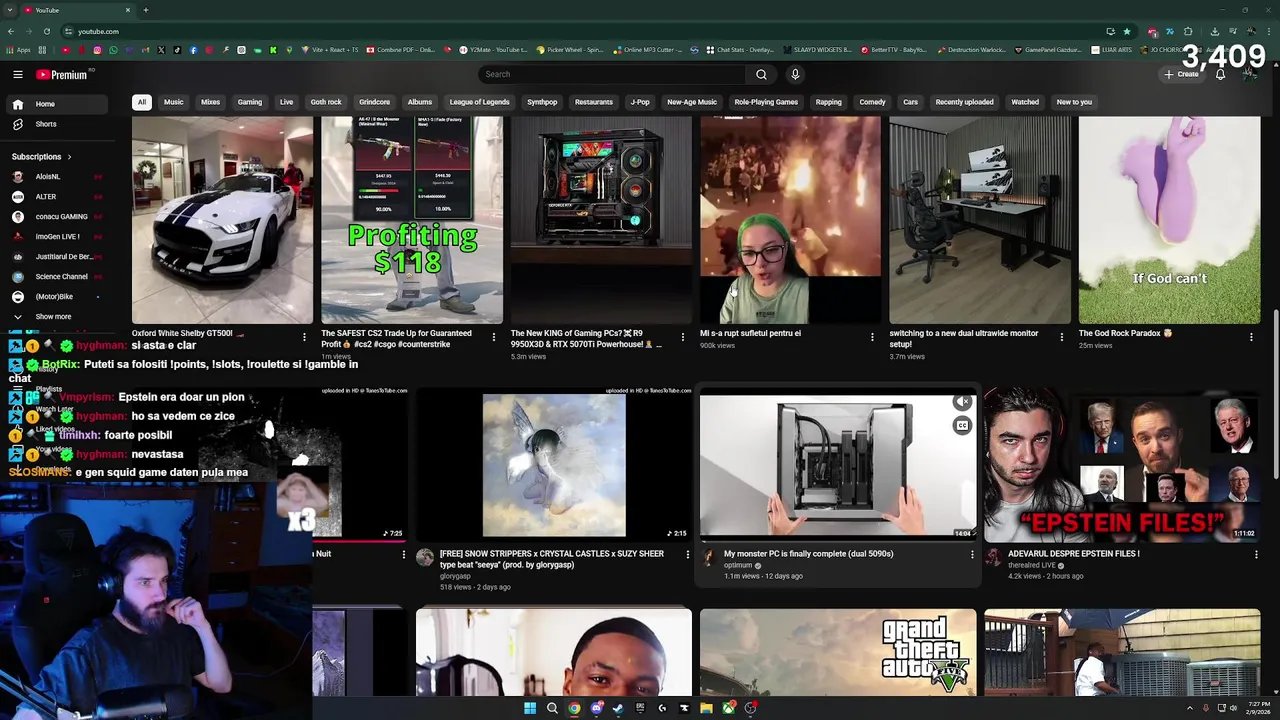Switch to Discord from the taskbar

(596, 708)
